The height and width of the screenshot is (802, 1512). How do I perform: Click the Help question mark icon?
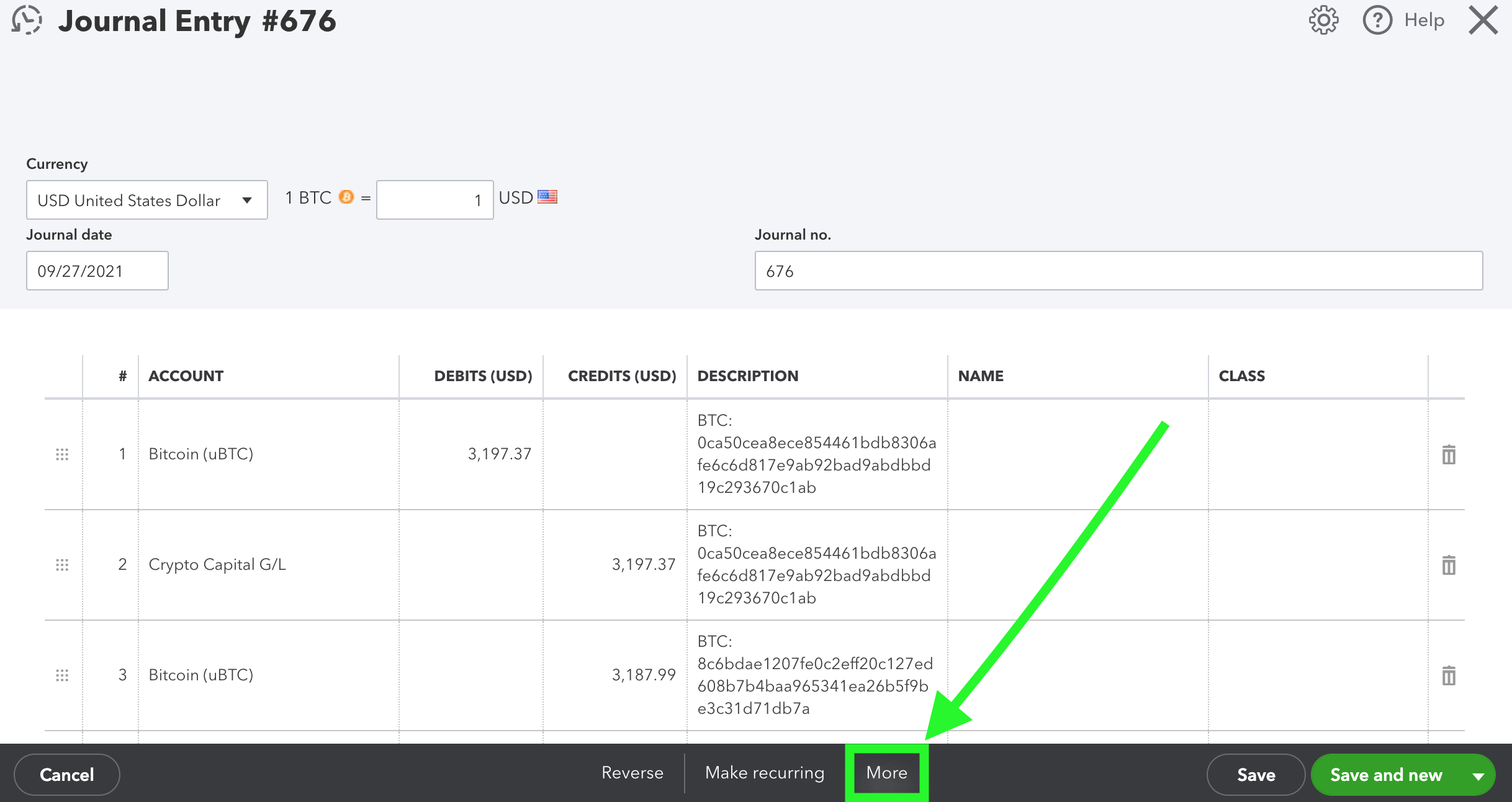pyautogui.click(x=1377, y=20)
